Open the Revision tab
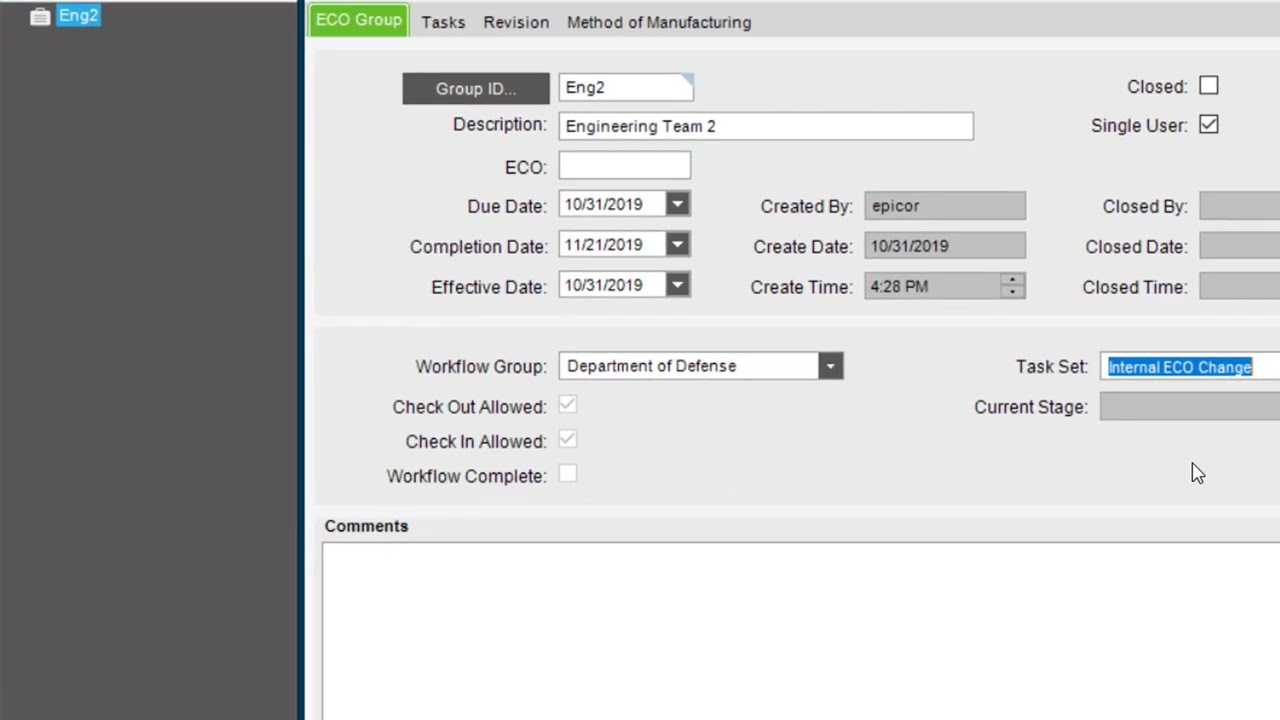 [516, 22]
